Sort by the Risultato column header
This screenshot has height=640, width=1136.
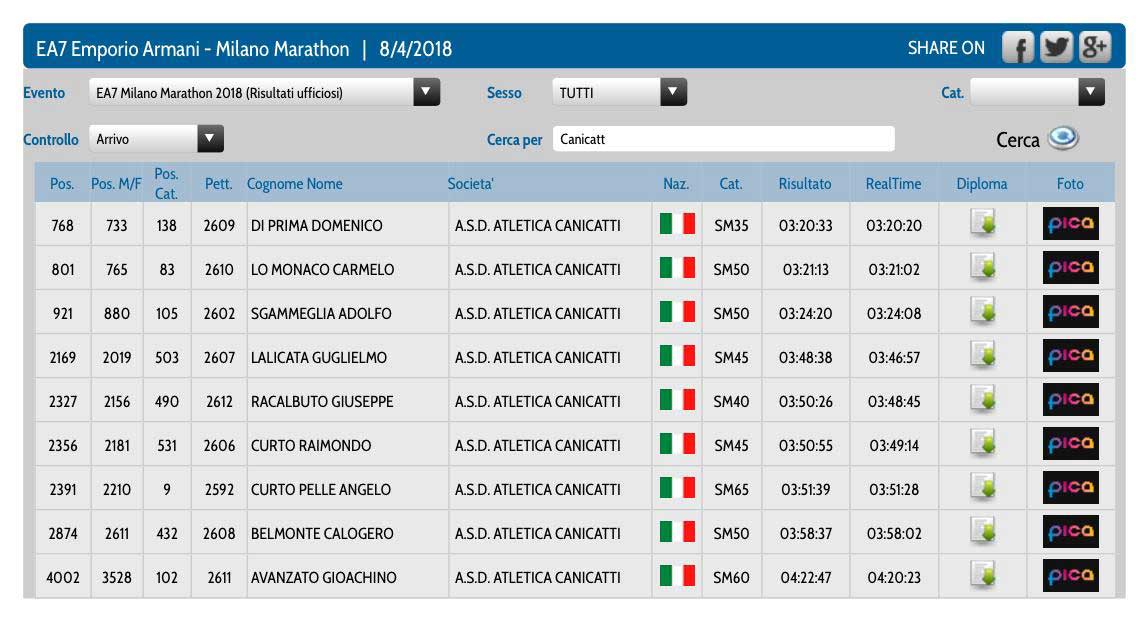(x=804, y=184)
